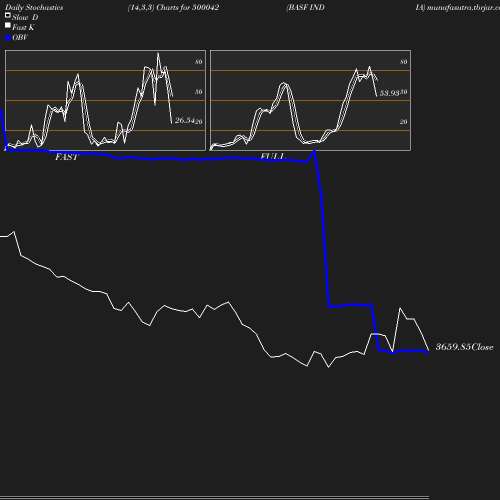Click the FULL stochastic chart label
500x500 pixels.
click(x=273, y=156)
